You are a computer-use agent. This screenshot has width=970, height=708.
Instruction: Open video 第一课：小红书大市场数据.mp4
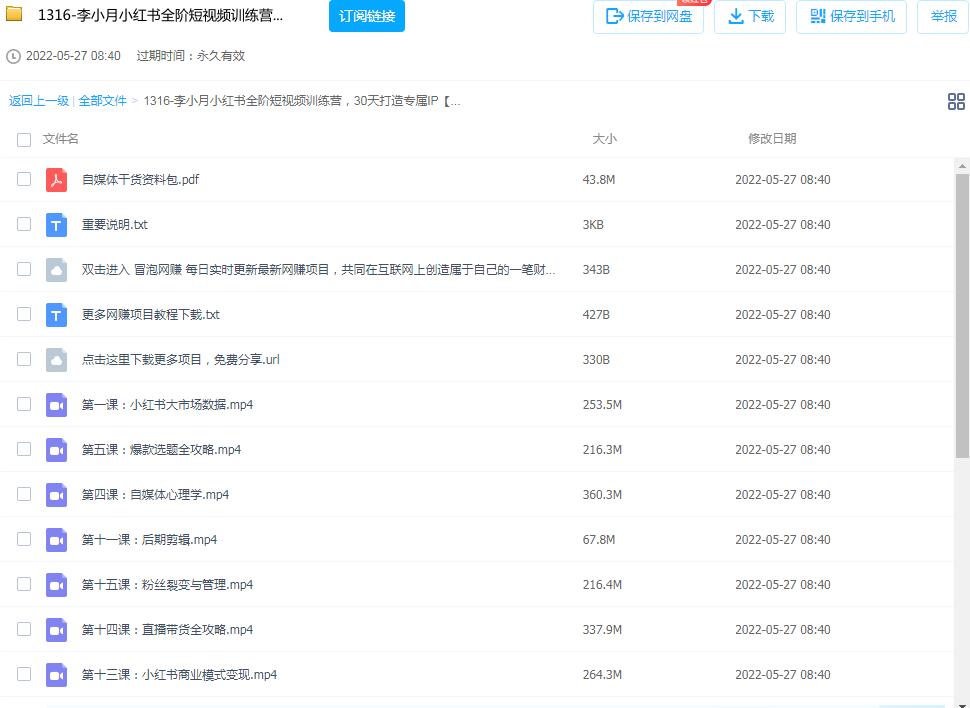(x=168, y=405)
